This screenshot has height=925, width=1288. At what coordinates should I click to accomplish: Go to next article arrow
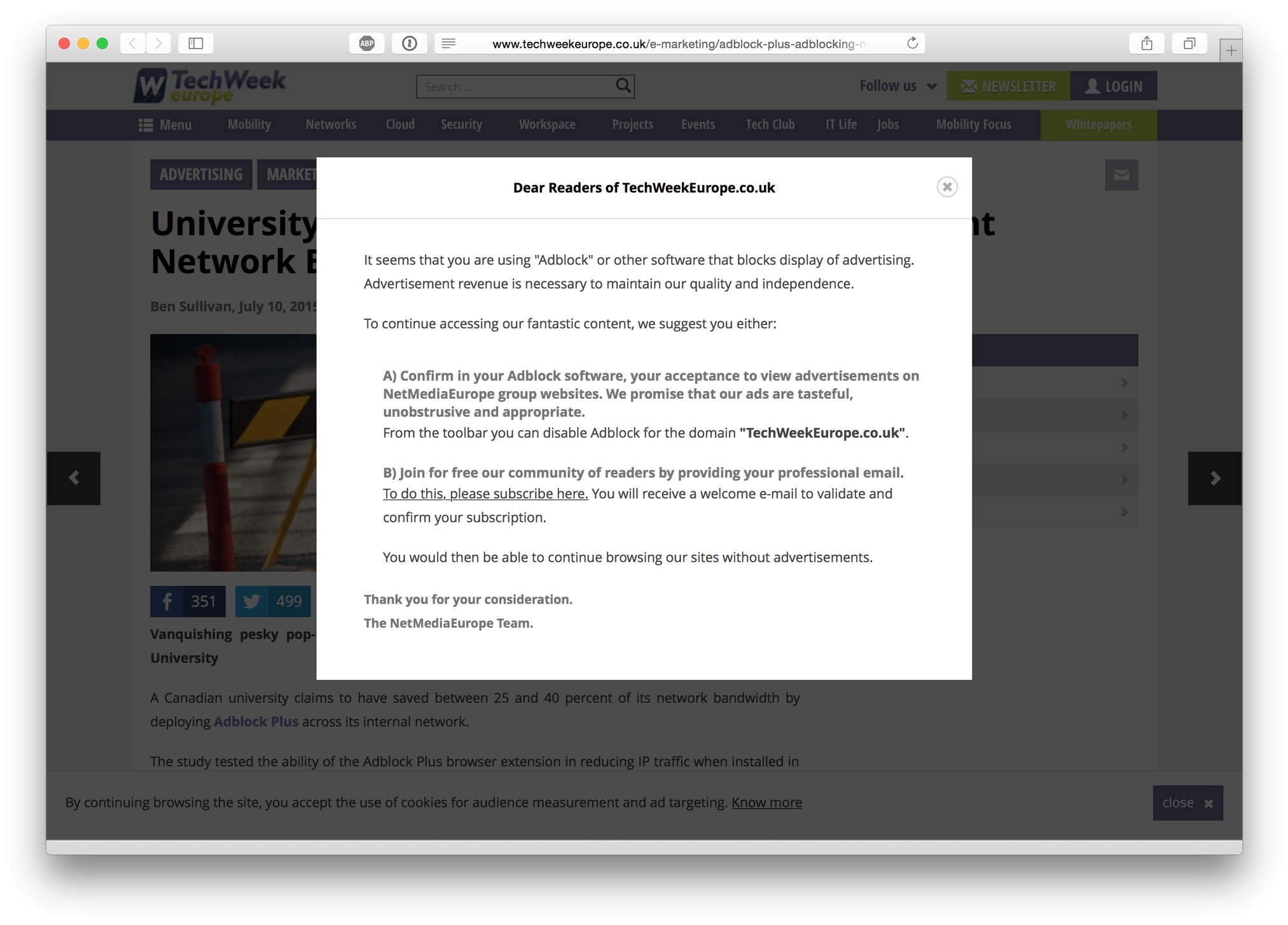coord(1214,478)
